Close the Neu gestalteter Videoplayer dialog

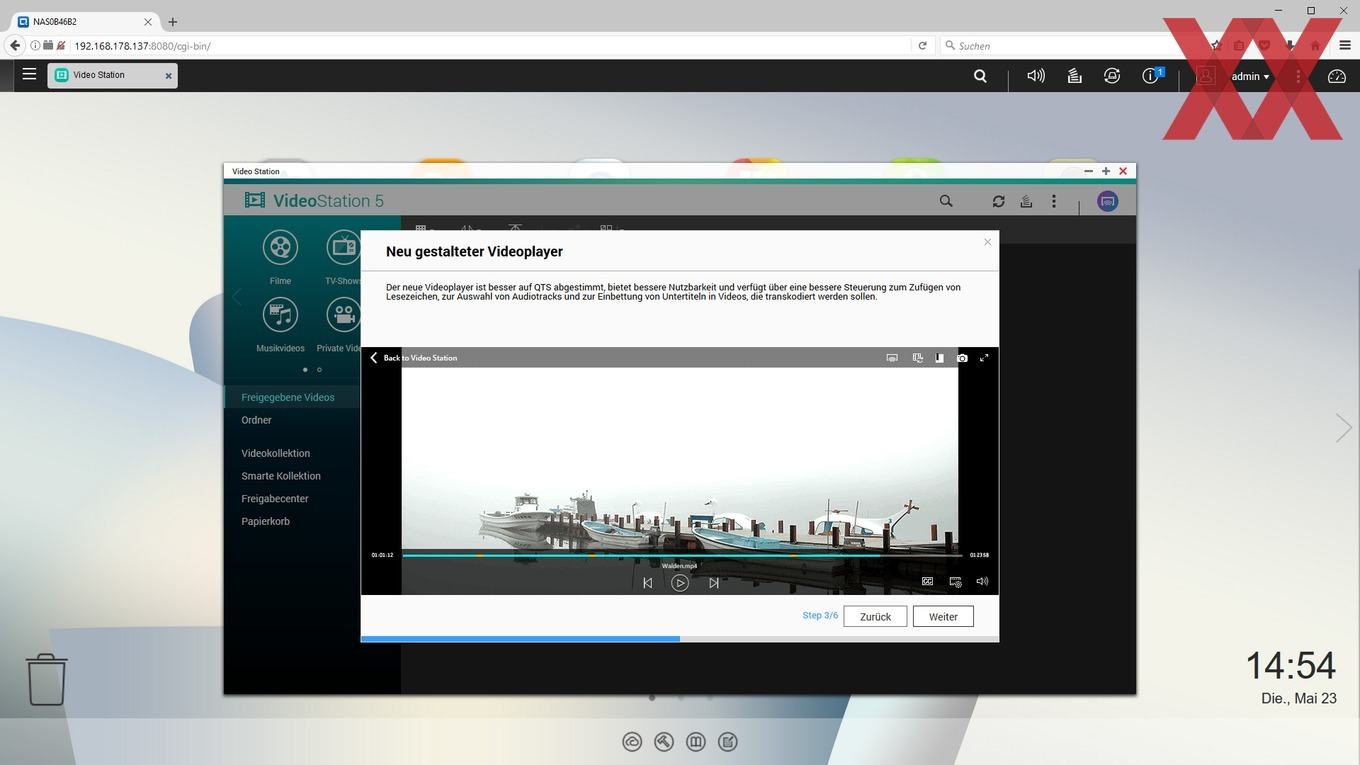point(987,242)
